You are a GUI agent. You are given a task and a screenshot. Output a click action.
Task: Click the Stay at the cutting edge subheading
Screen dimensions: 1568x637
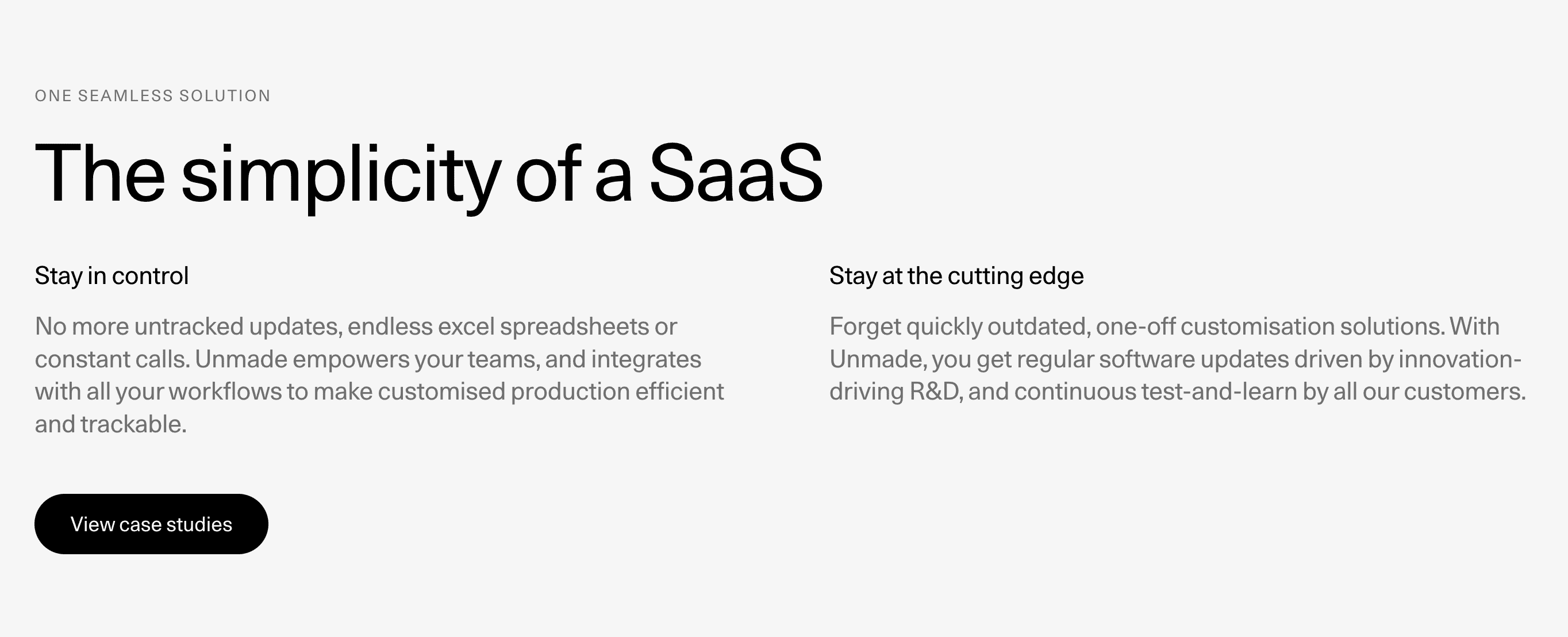pos(956,276)
